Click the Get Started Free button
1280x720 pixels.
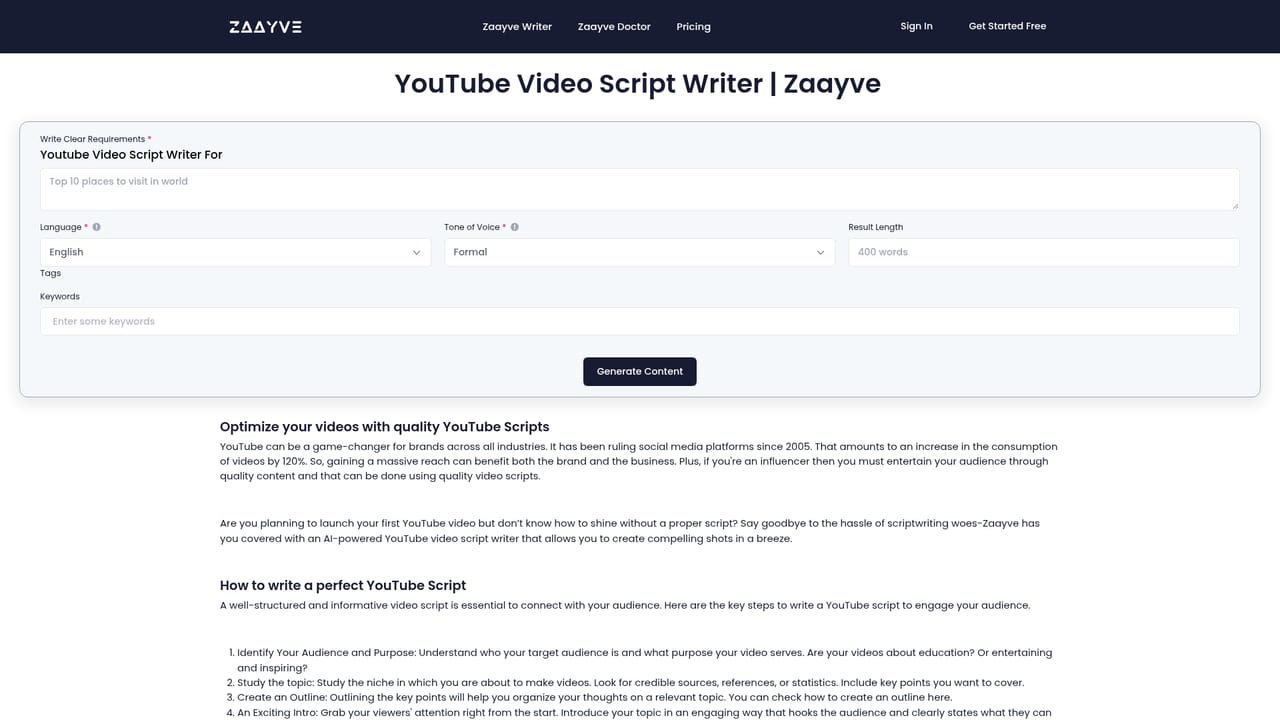point(1007,26)
